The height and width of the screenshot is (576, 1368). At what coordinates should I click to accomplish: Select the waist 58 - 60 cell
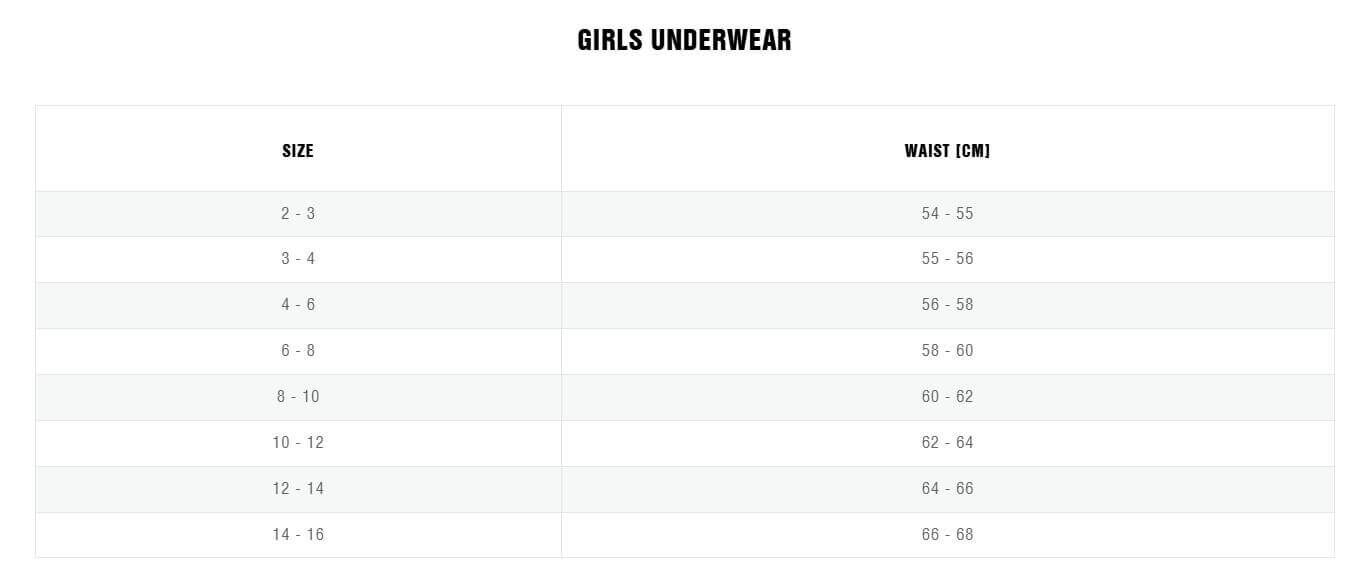(x=947, y=350)
